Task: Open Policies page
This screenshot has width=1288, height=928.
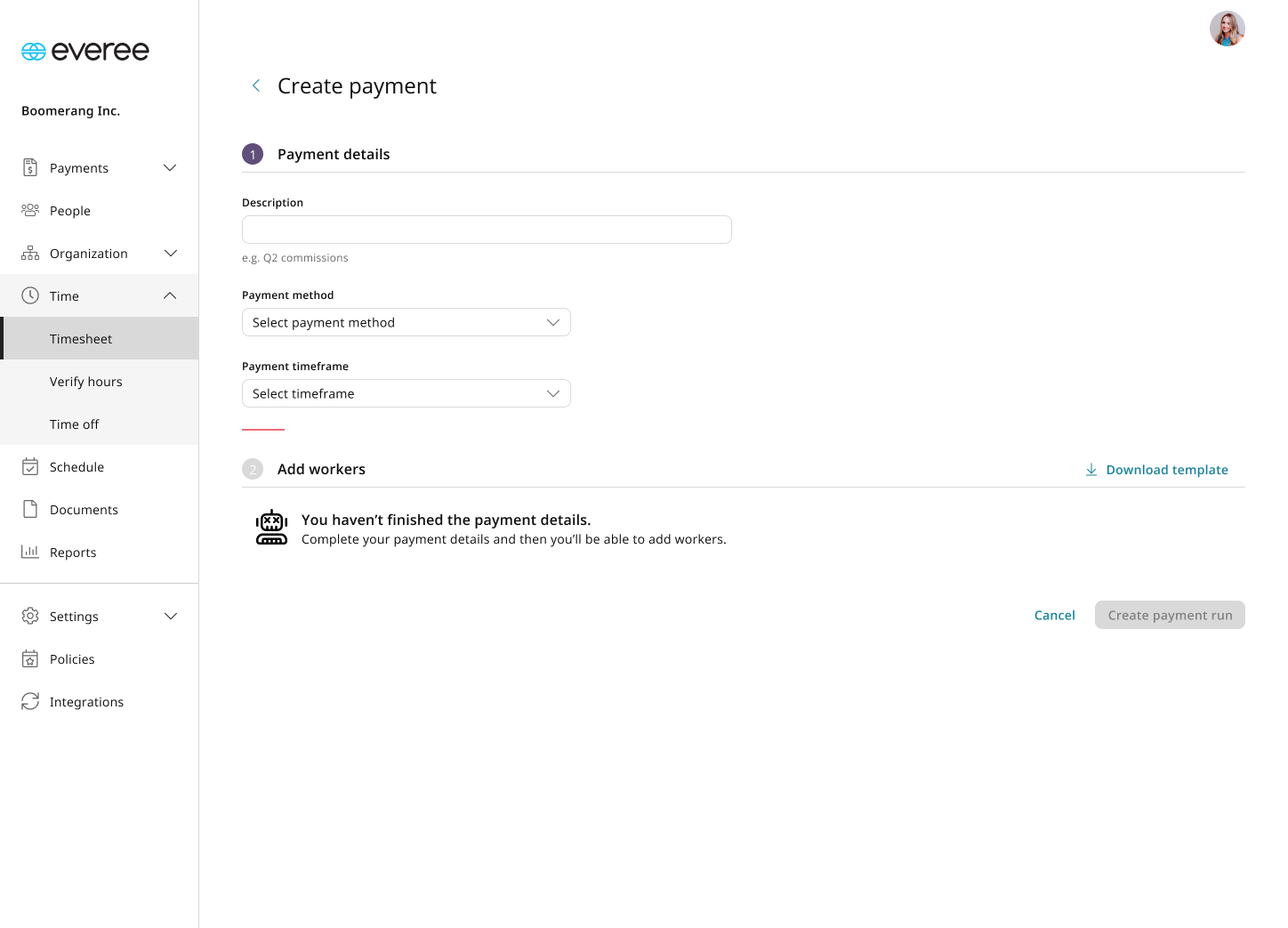Action: [100, 658]
